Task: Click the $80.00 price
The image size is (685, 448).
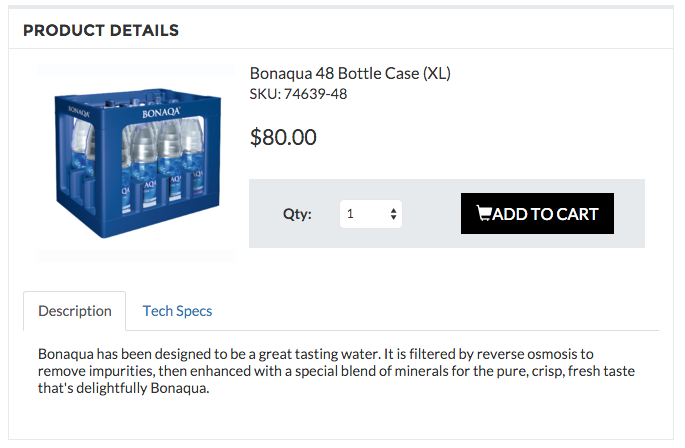Action: [283, 137]
